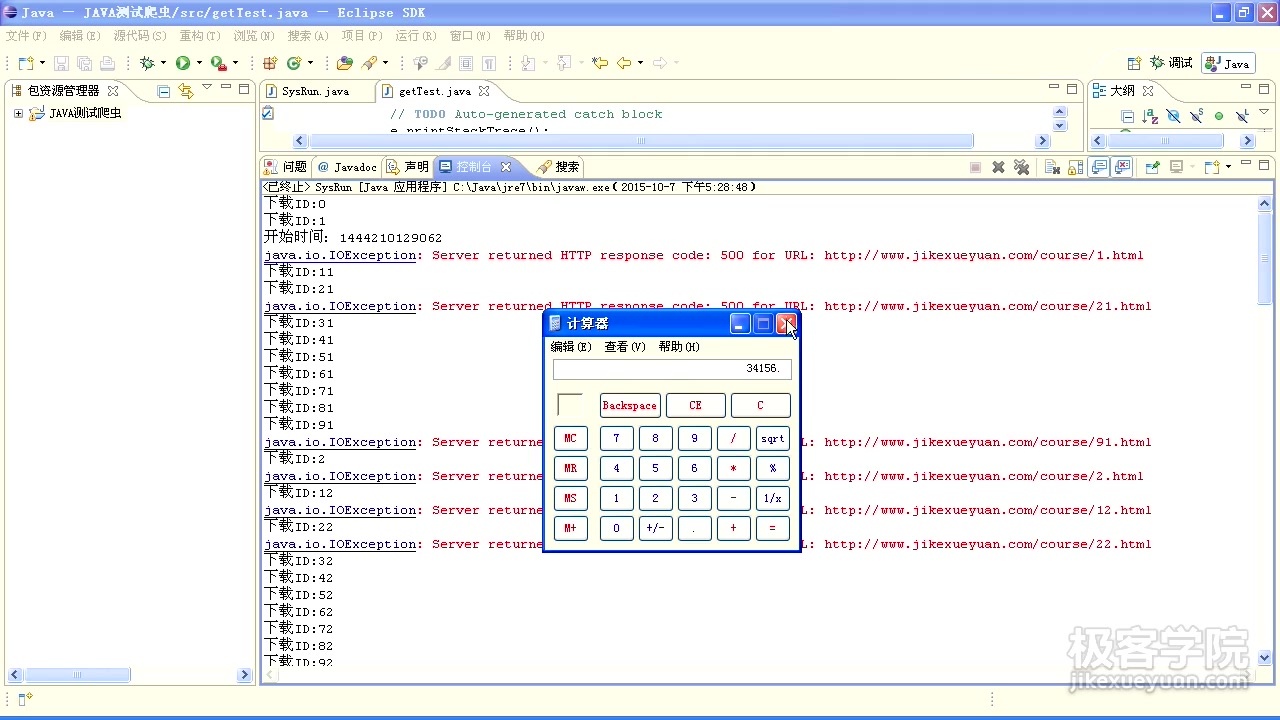Switch to 调试 perspective

[1171, 63]
